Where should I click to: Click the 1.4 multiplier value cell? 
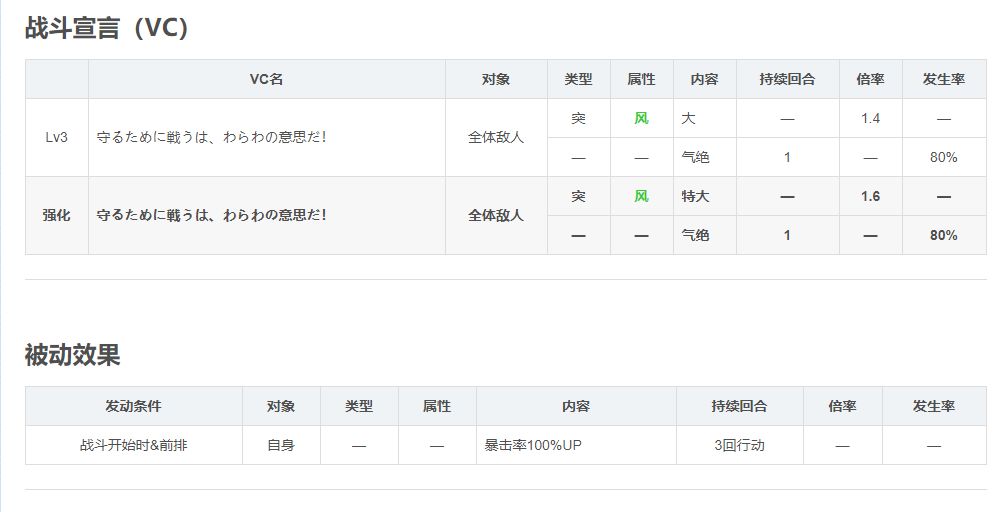pos(870,118)
